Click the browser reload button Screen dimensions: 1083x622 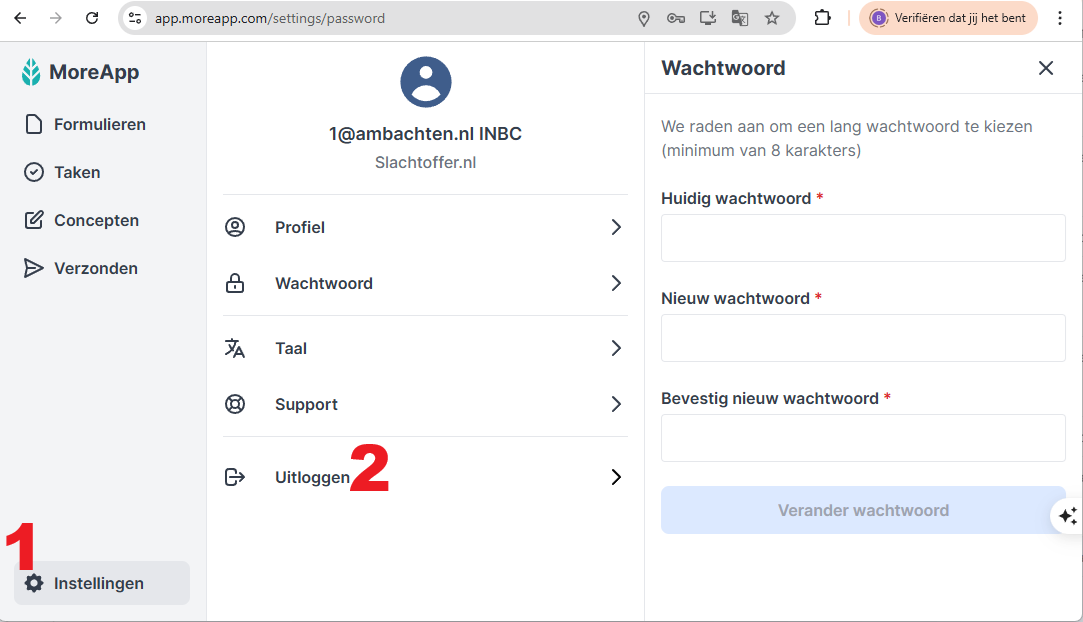pyautogui.click(x=92, y=18)
